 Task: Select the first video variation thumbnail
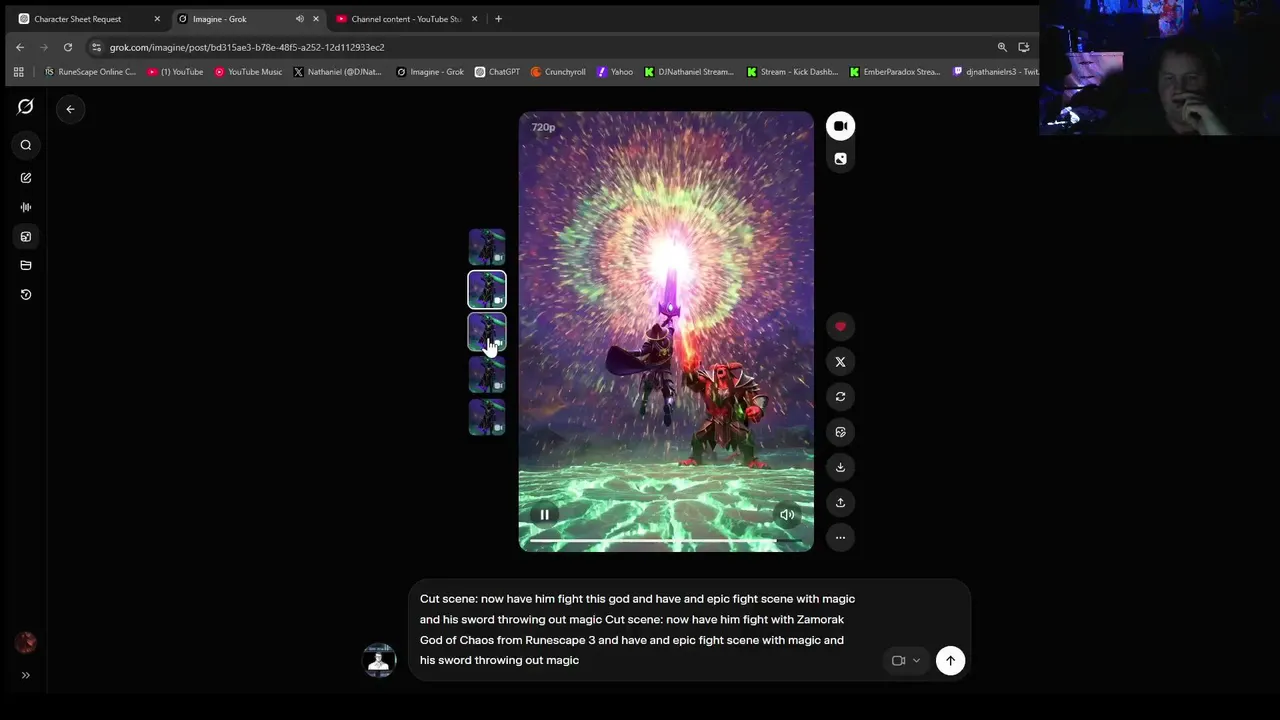pos(487,247)
